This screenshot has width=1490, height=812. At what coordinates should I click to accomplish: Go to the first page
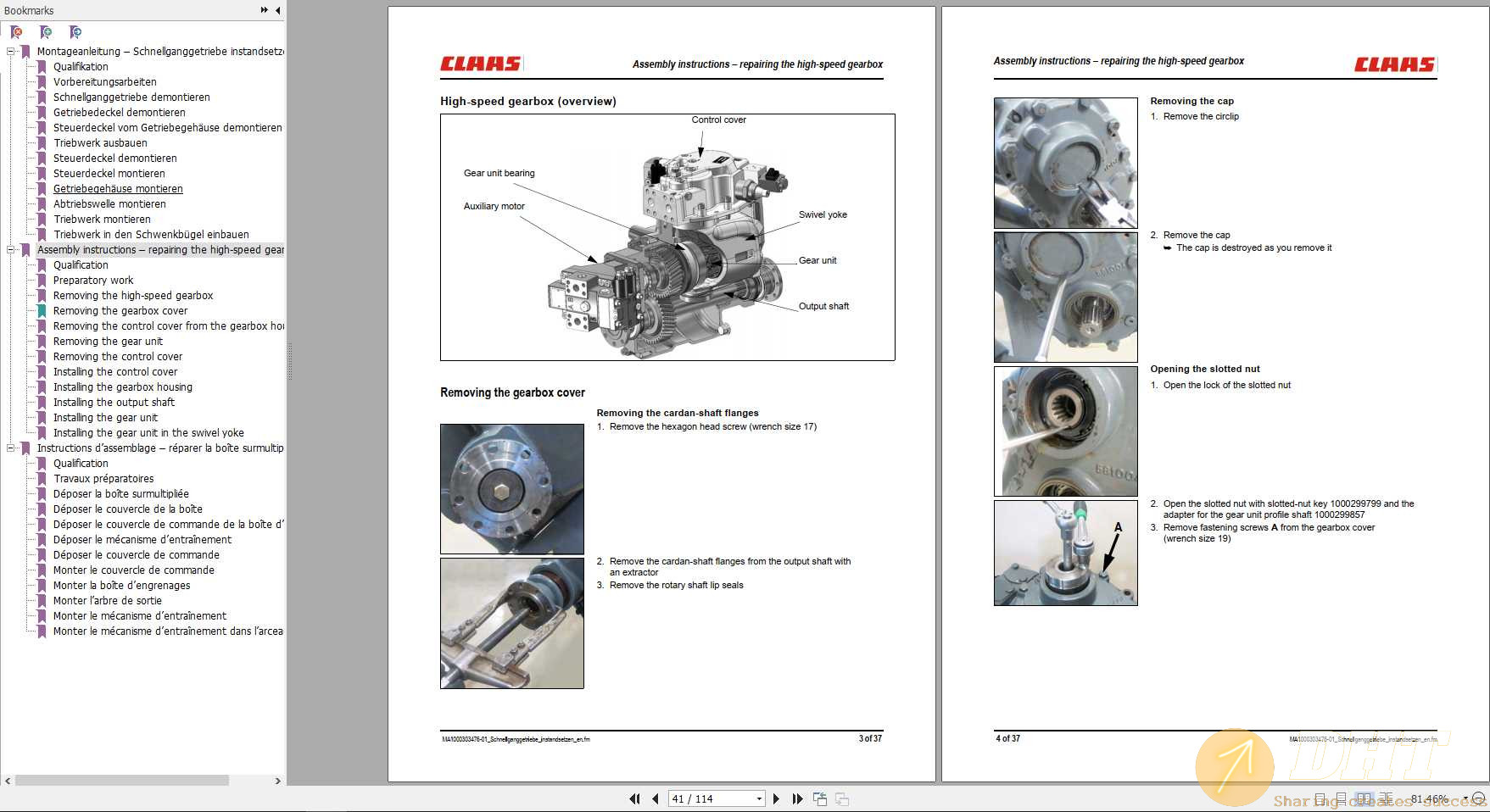(634, 798)
